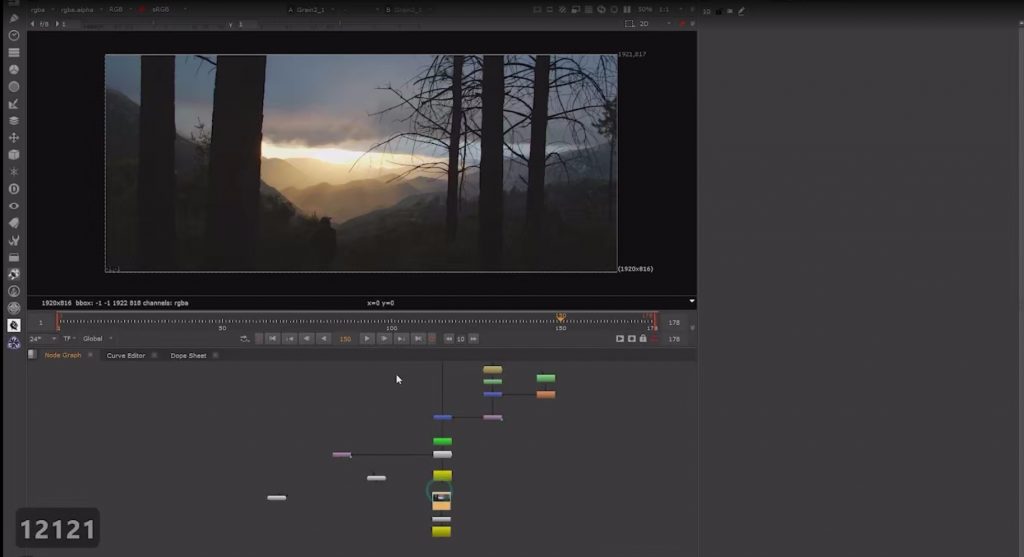Image resolution: width=1024 pixels, height=557 pixels.
Task: Open the rgba channel set dropdown
Action: pos(43,10)
